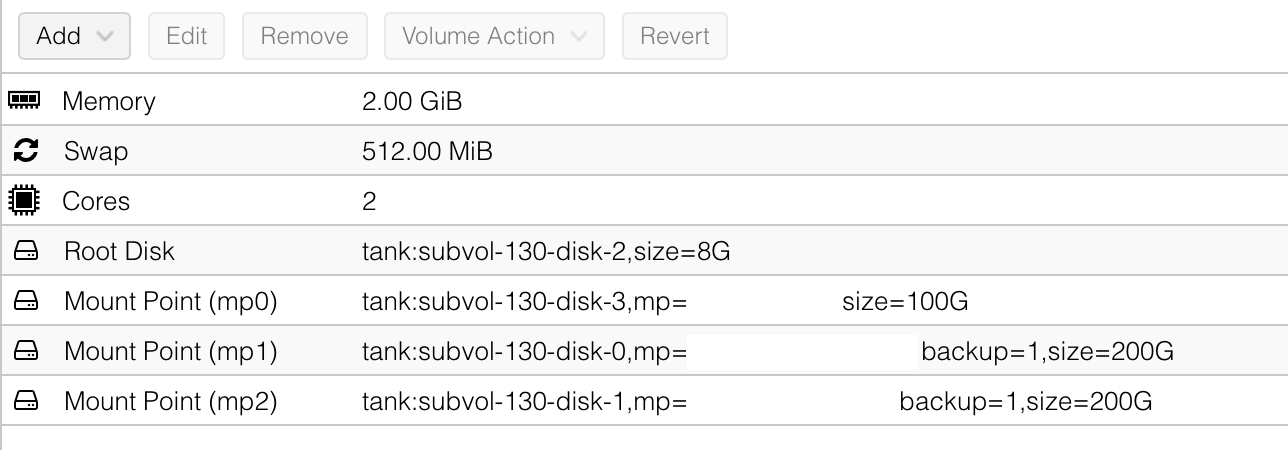
Task: Expand the Volume Action dropdown
Action: (494, 36)
